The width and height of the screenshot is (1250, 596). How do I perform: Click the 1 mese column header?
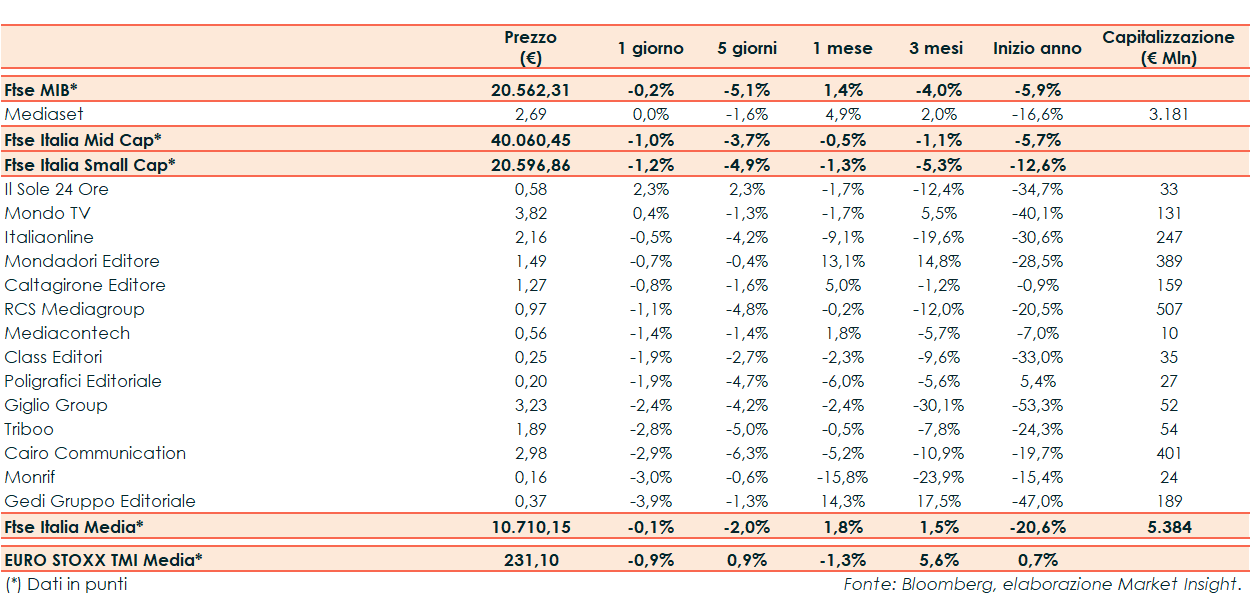842,48
